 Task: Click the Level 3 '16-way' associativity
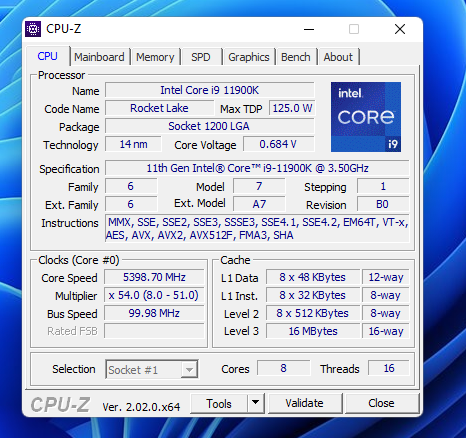click(386, 331)
